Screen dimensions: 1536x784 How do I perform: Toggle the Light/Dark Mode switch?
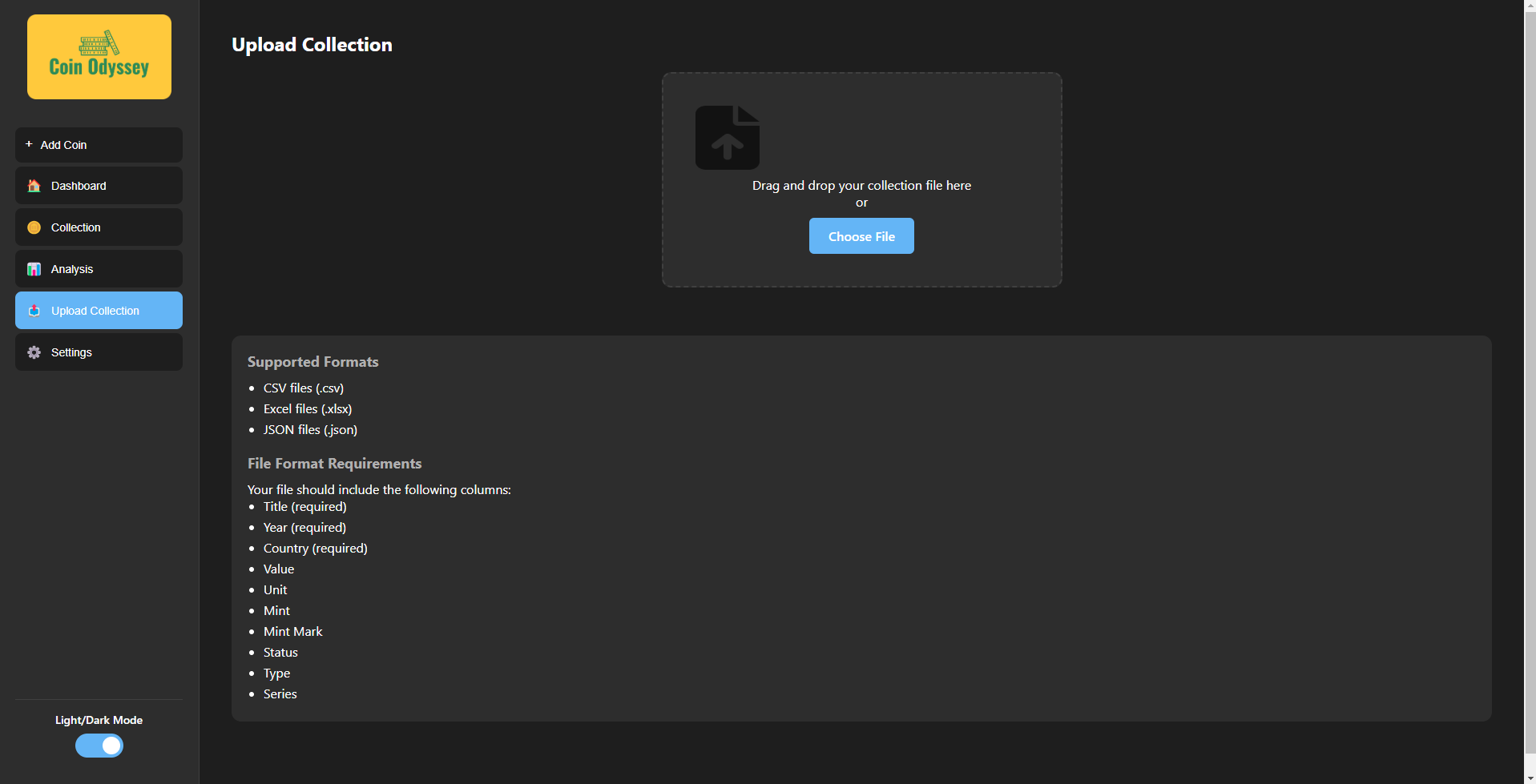99,746
